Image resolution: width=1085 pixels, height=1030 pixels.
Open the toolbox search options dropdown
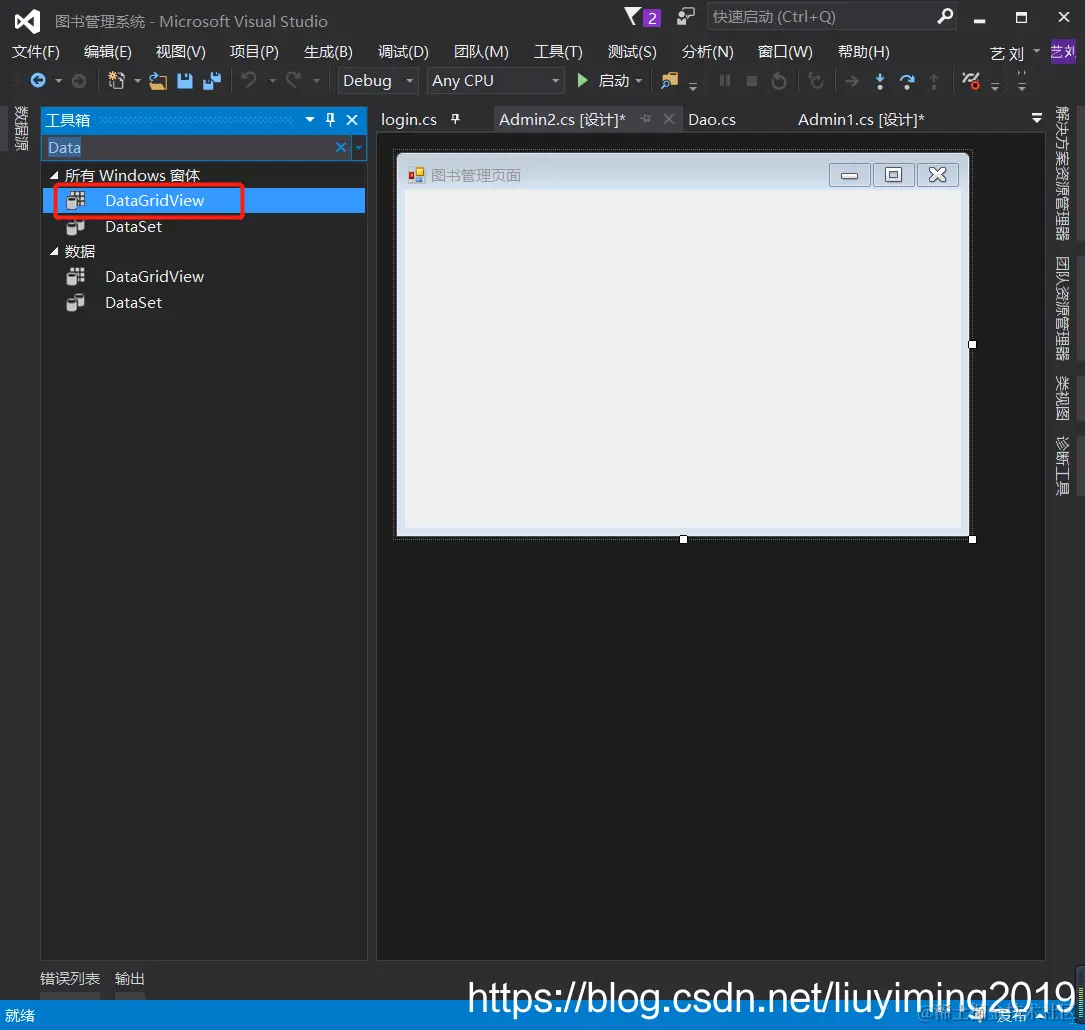[358, 147]
